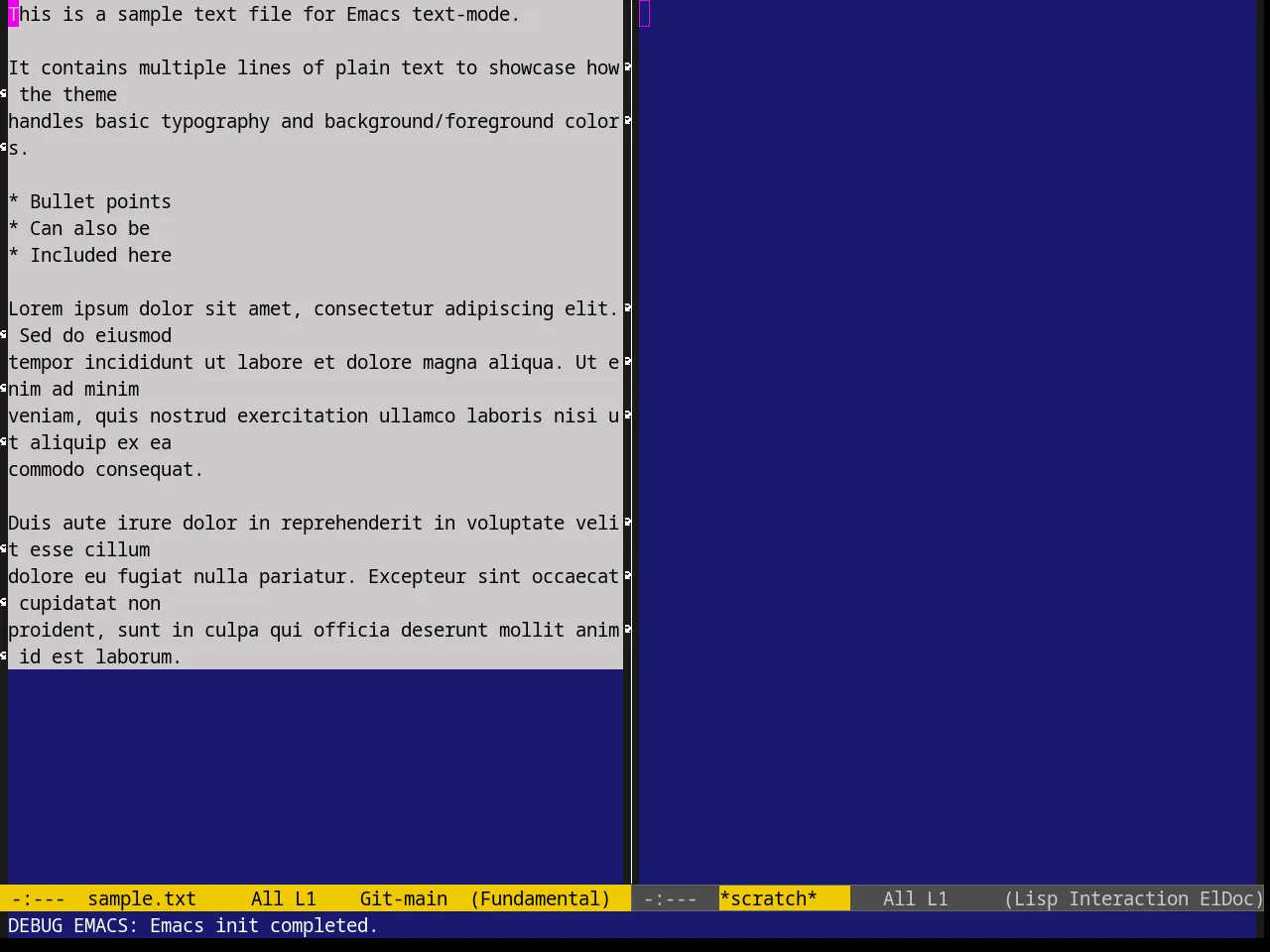Click the All position indicator of sample.txt

click(267, 898)
